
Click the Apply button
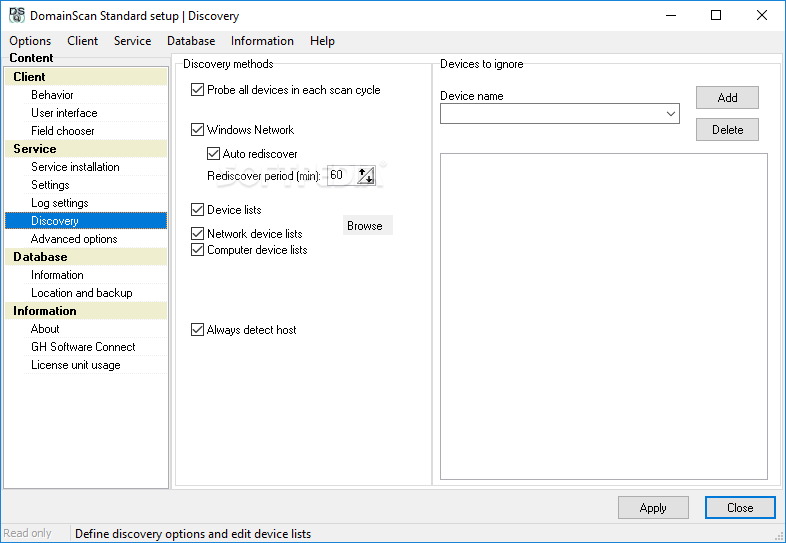653,508
